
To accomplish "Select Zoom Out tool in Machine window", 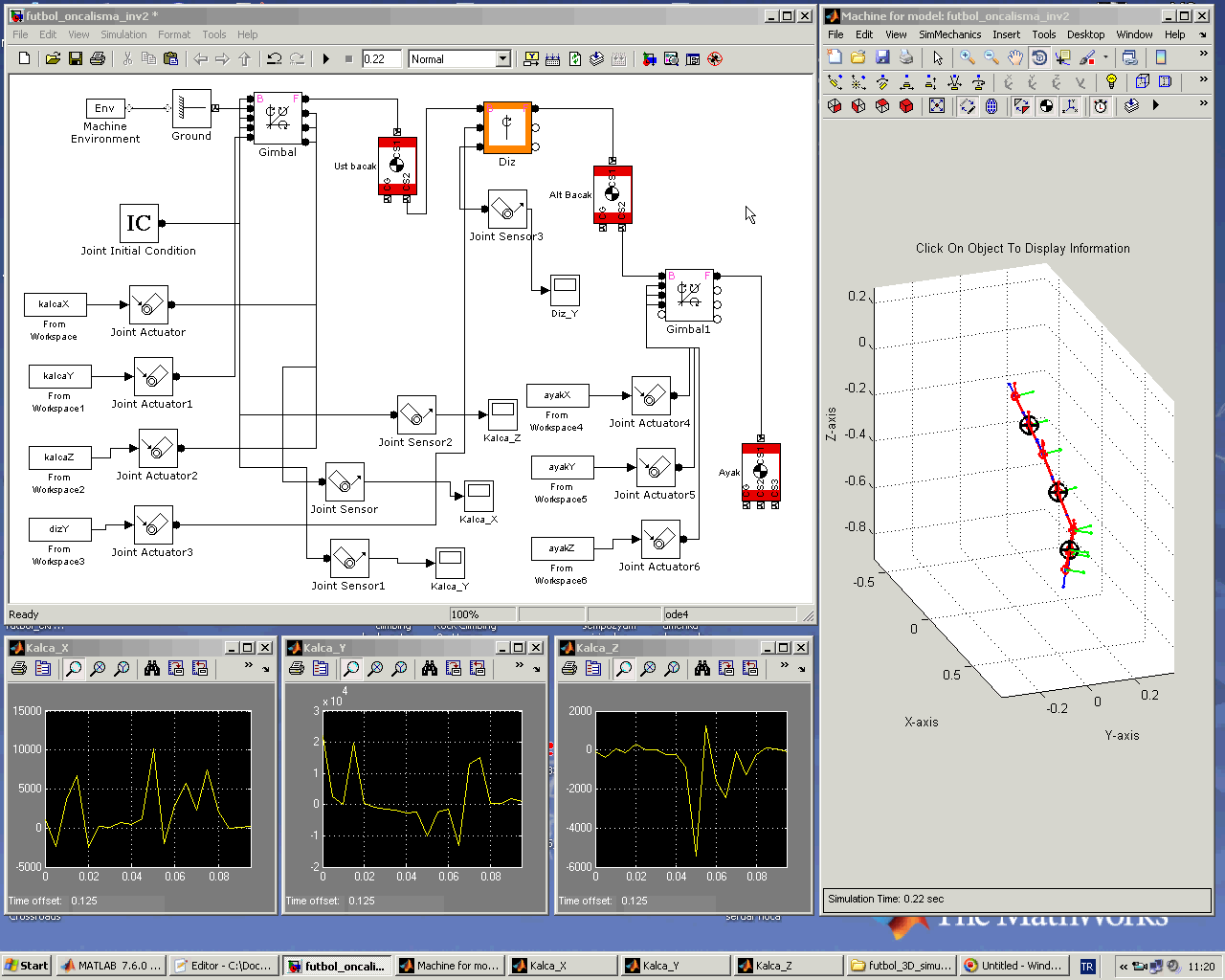I will [x=991, y=57].
